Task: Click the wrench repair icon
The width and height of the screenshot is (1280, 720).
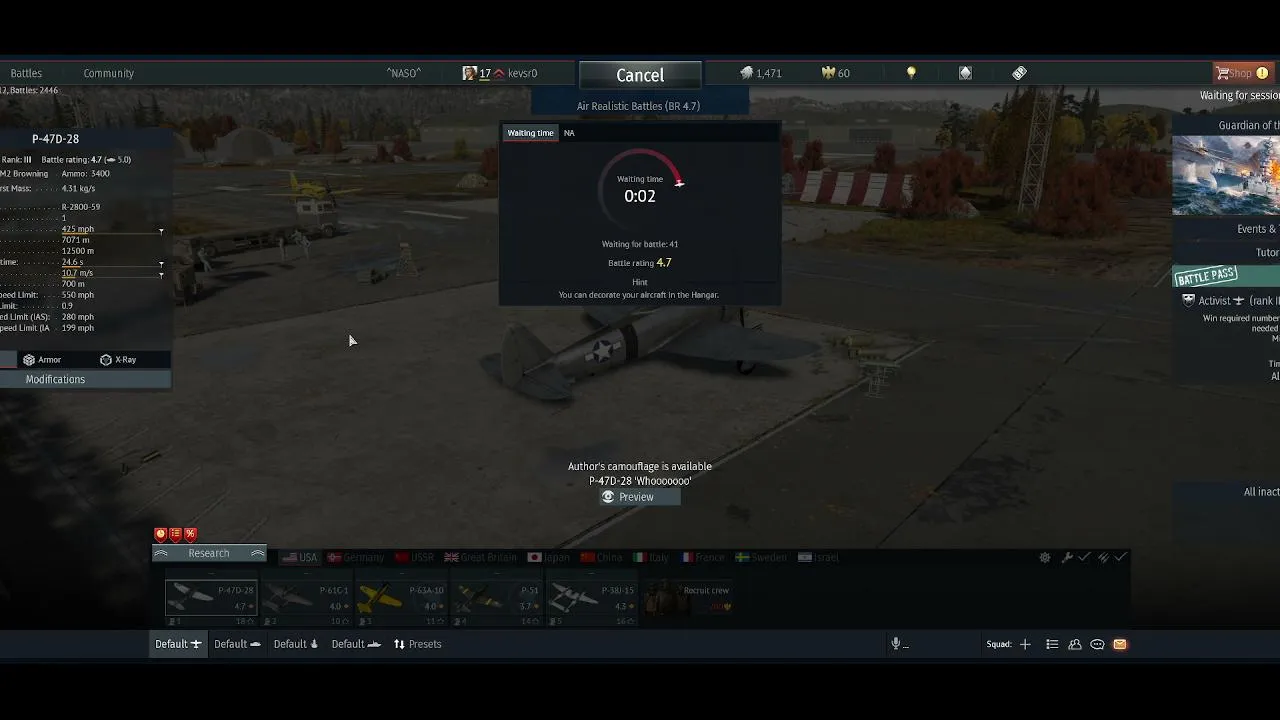Action: click(x=1067, y=558)
